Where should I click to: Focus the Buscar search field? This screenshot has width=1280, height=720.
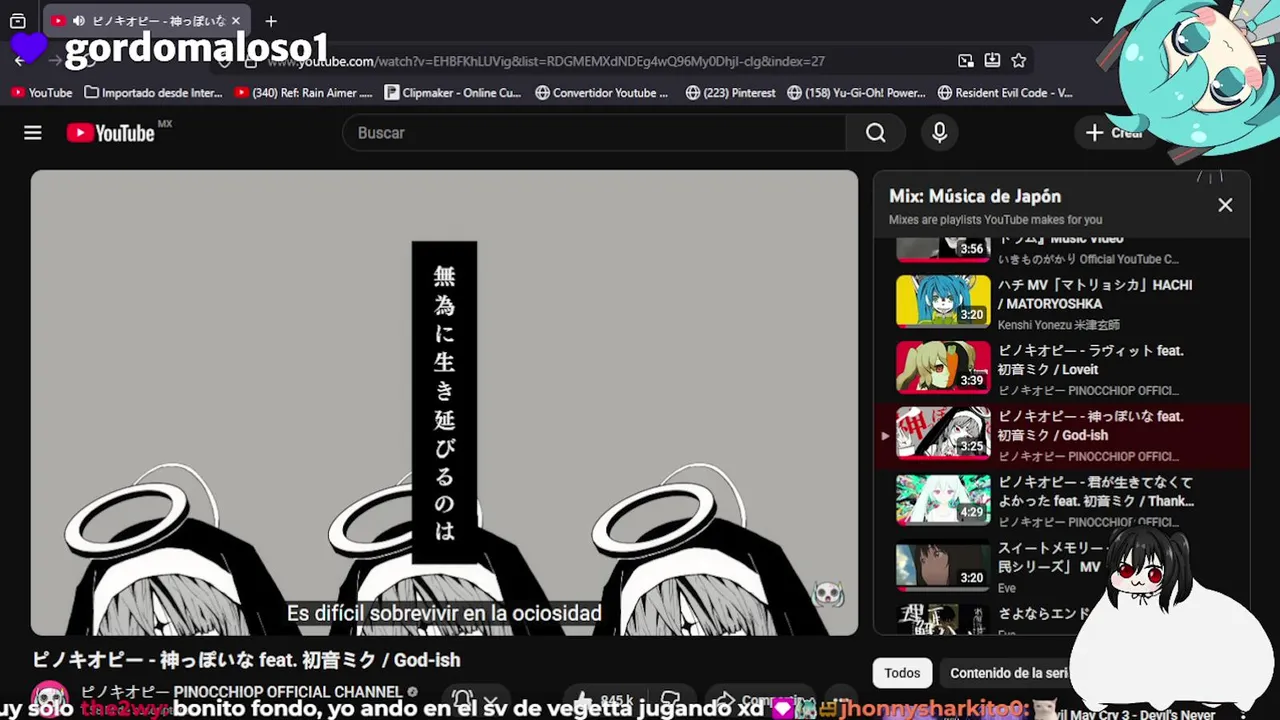(x=594, y=133)
